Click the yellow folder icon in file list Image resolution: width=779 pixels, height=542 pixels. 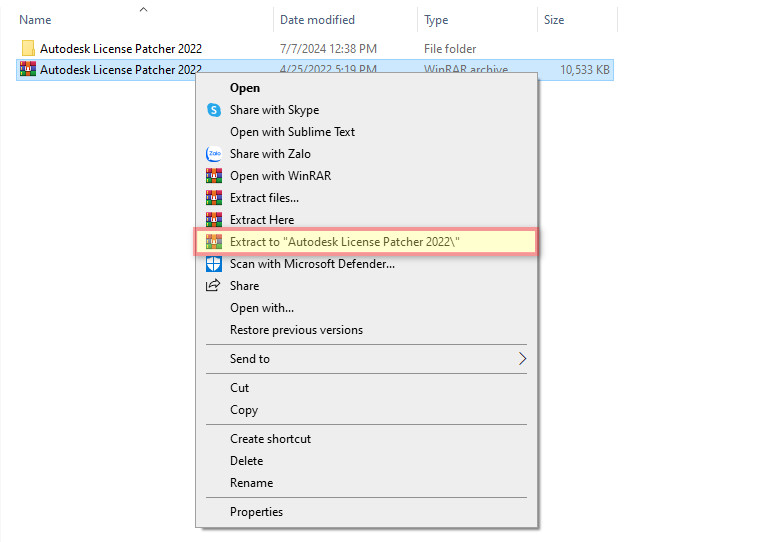click(x=28, y=49)
